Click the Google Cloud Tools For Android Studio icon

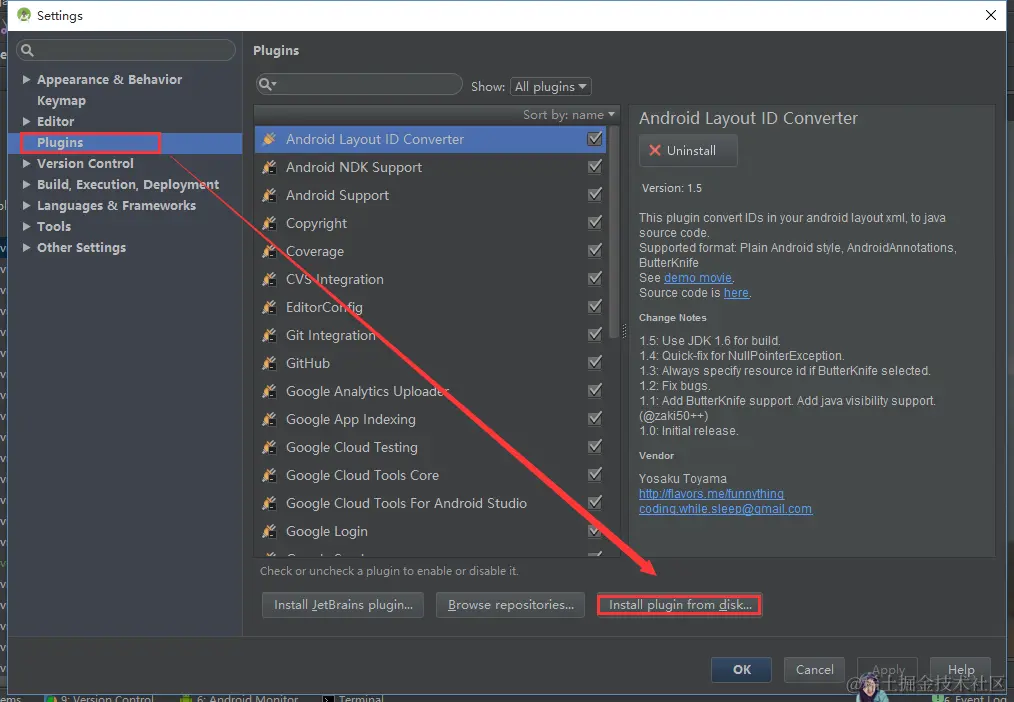click(269, 503)
